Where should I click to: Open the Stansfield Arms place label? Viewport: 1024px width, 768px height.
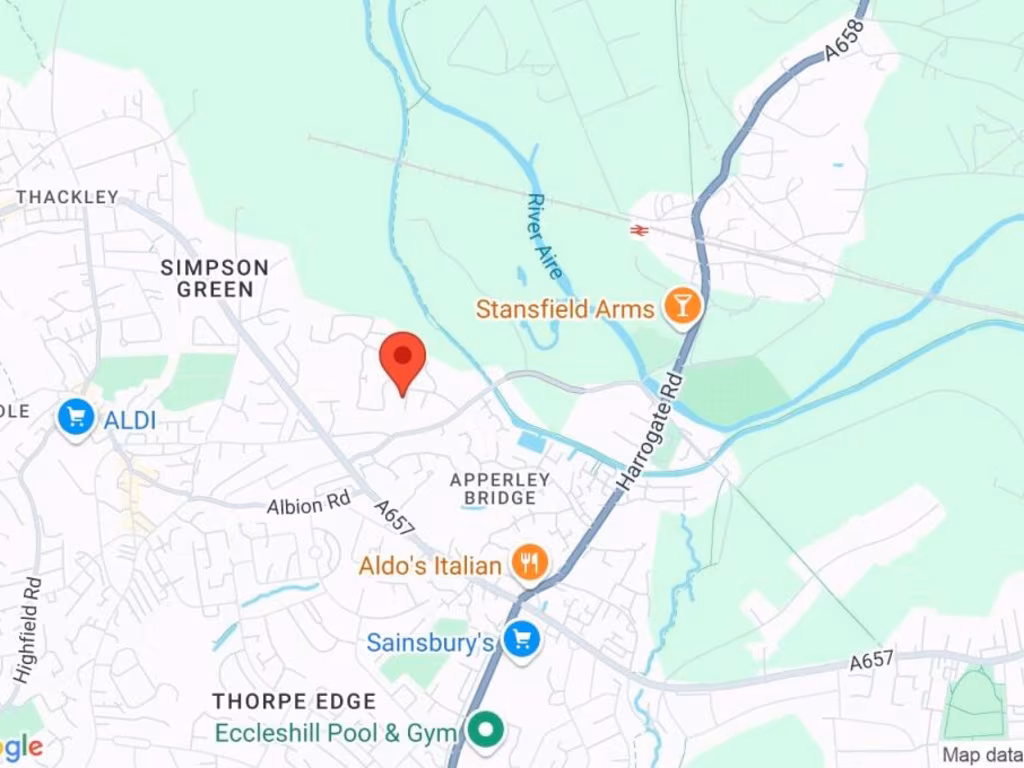565,309
